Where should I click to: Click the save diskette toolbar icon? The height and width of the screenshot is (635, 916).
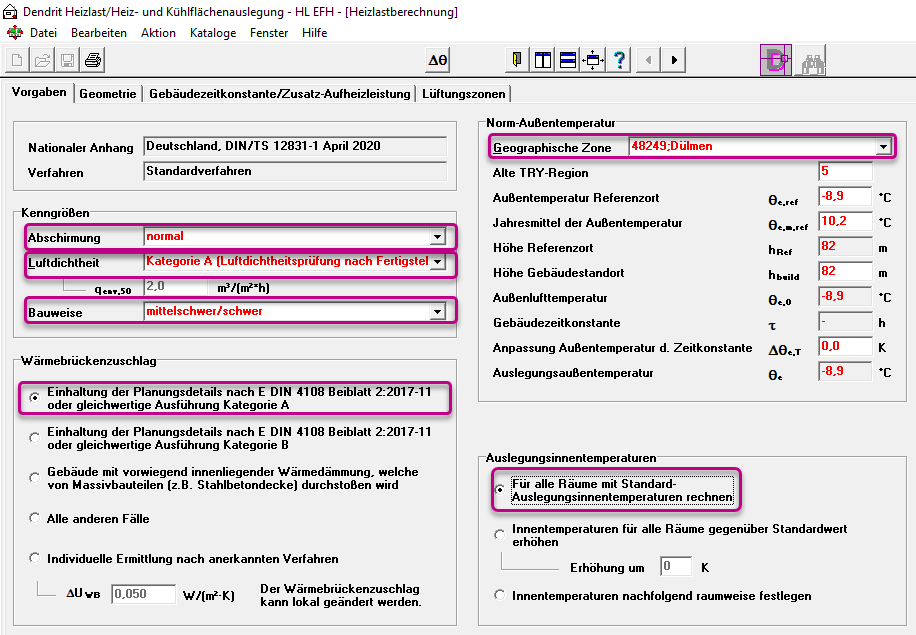(68, 60)
